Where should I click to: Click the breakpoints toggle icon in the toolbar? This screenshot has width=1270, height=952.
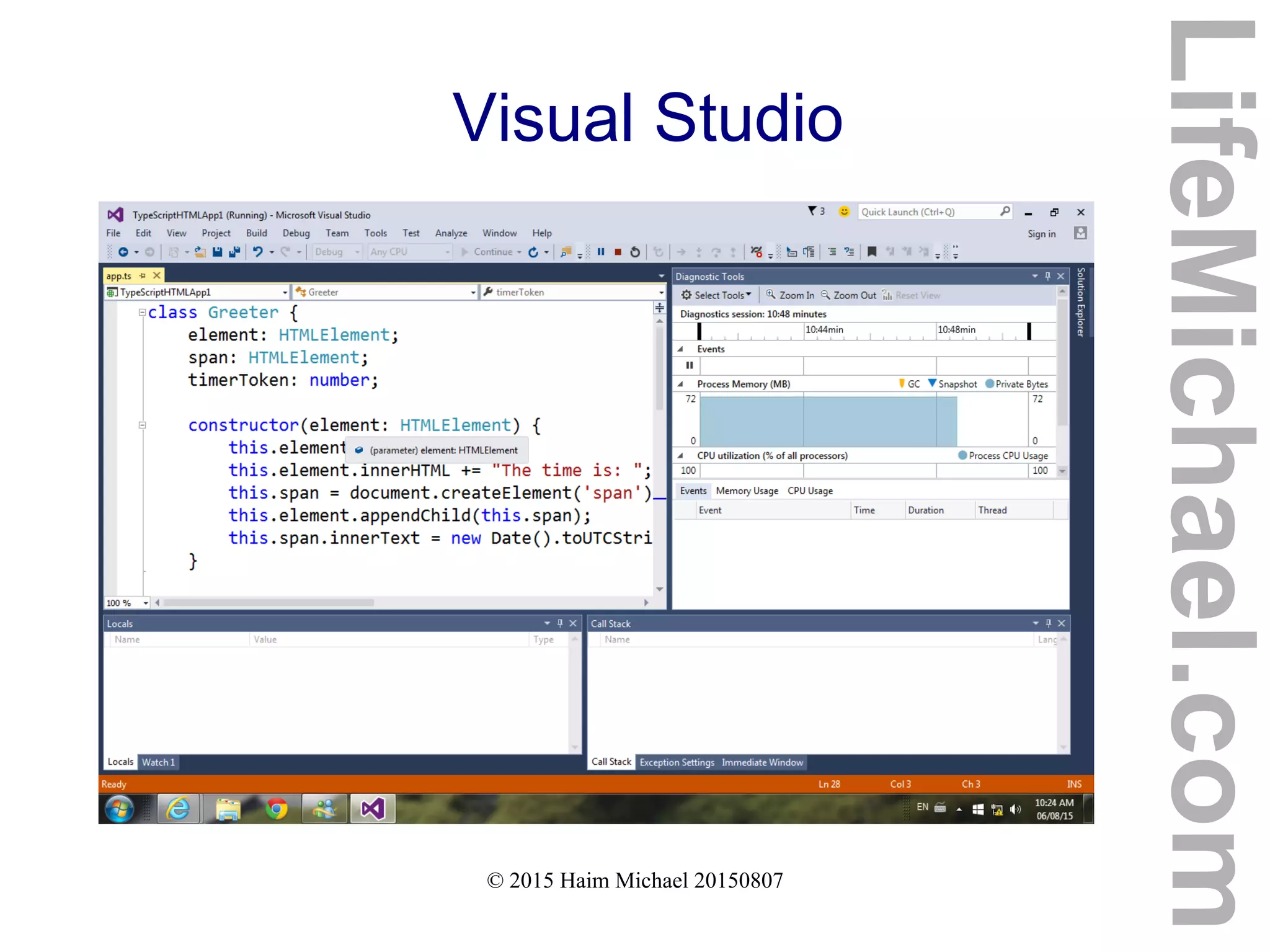click(x=756, y=251)
